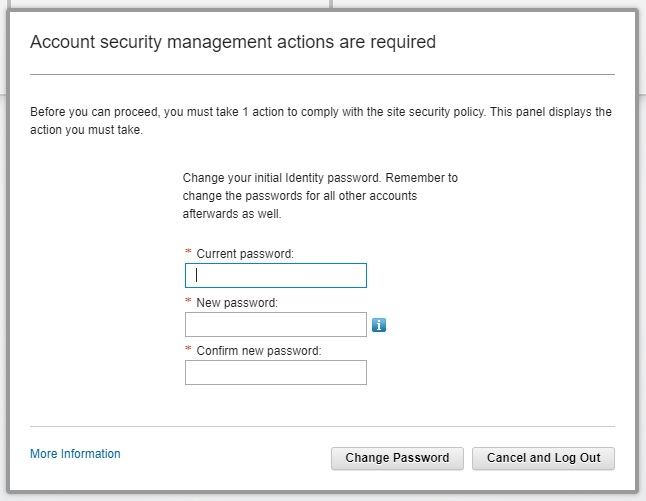646x501 pixels.
Task: Click the divider line above the footer buttons
Action: pos(322,427)
